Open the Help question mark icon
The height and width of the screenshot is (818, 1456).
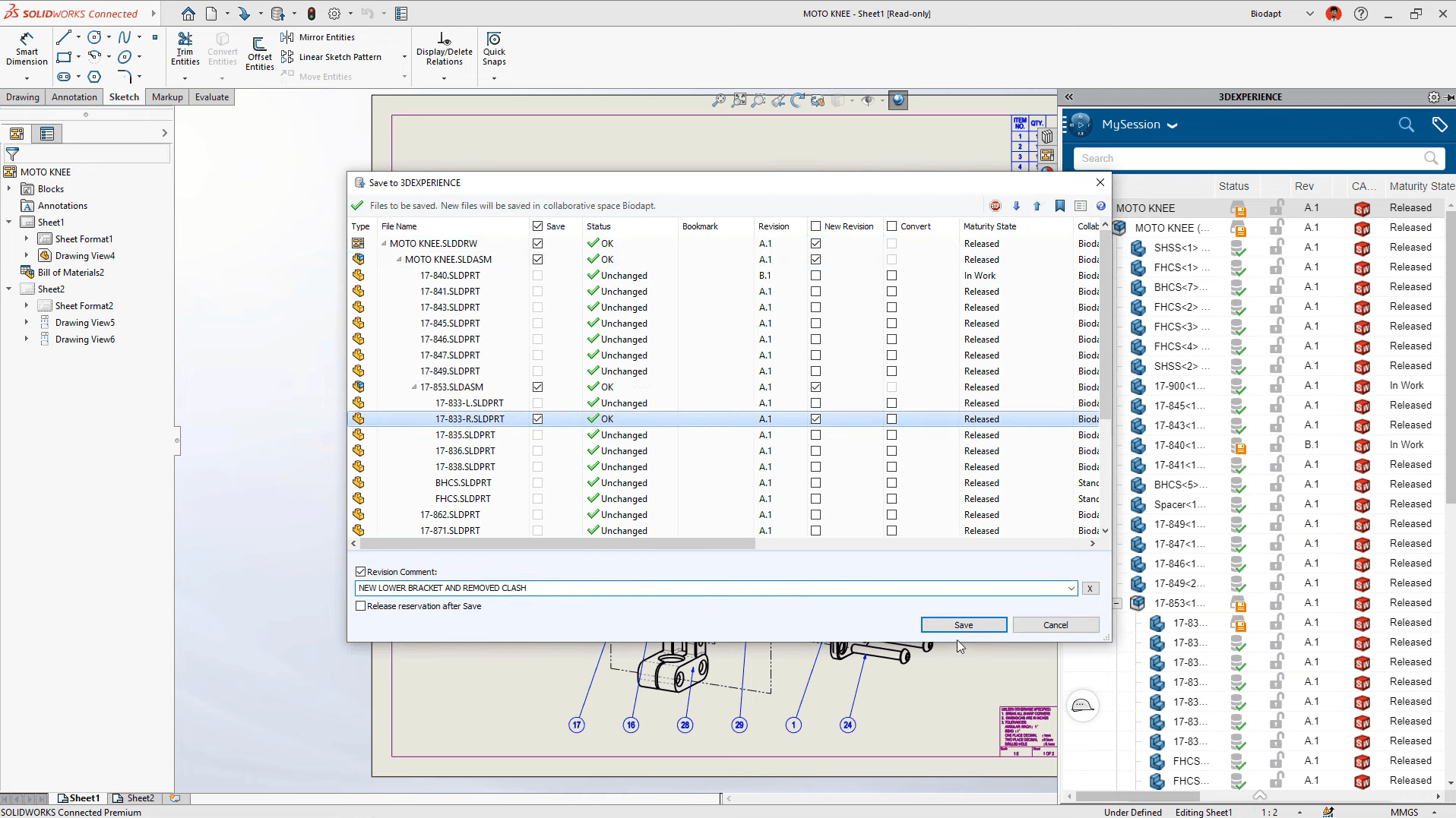click(x=1361, y=14)
